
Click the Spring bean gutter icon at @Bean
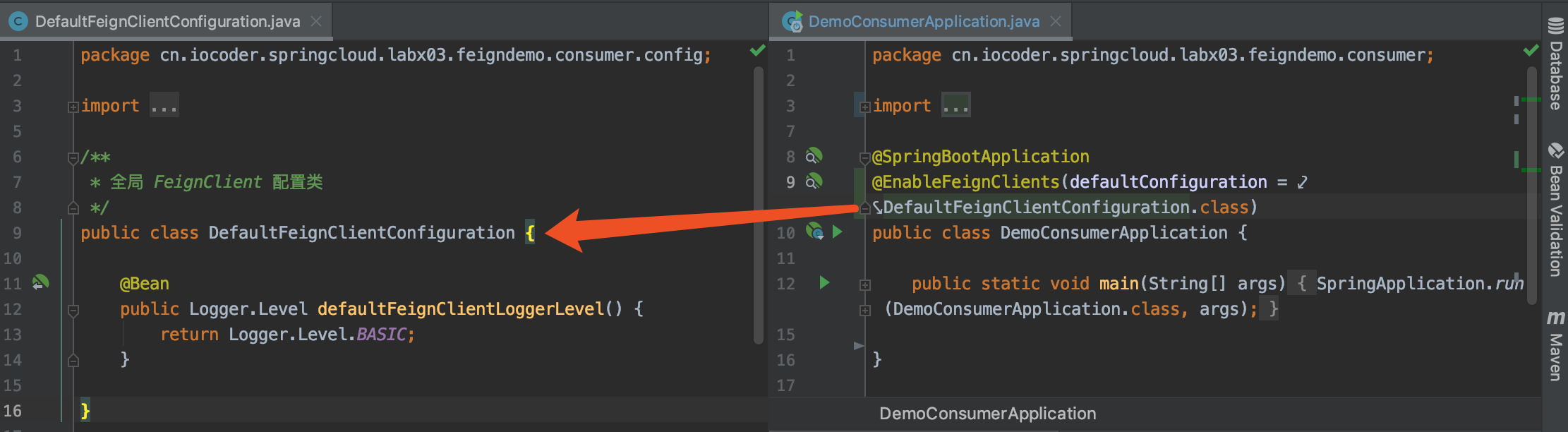pyautogui.click(x=40, y=283)
